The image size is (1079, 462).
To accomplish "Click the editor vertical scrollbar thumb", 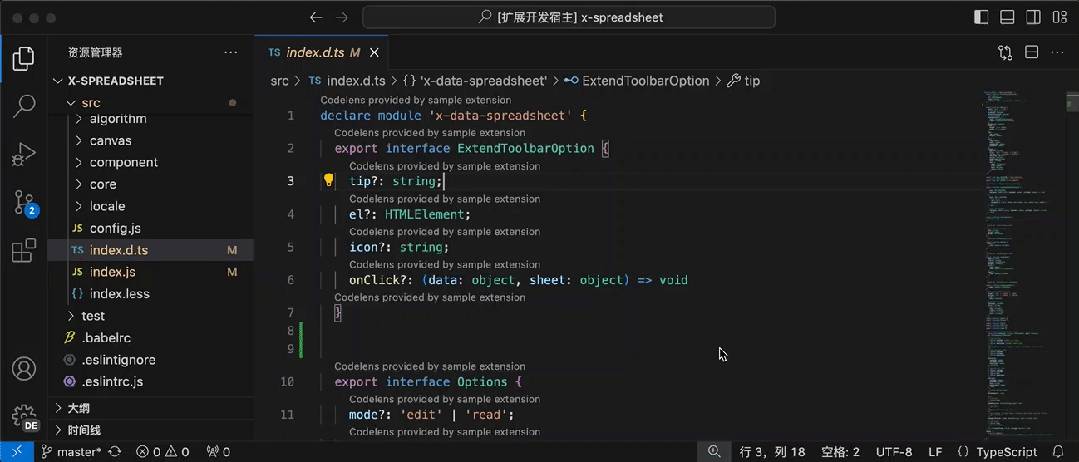I will tap(1071, 100).
